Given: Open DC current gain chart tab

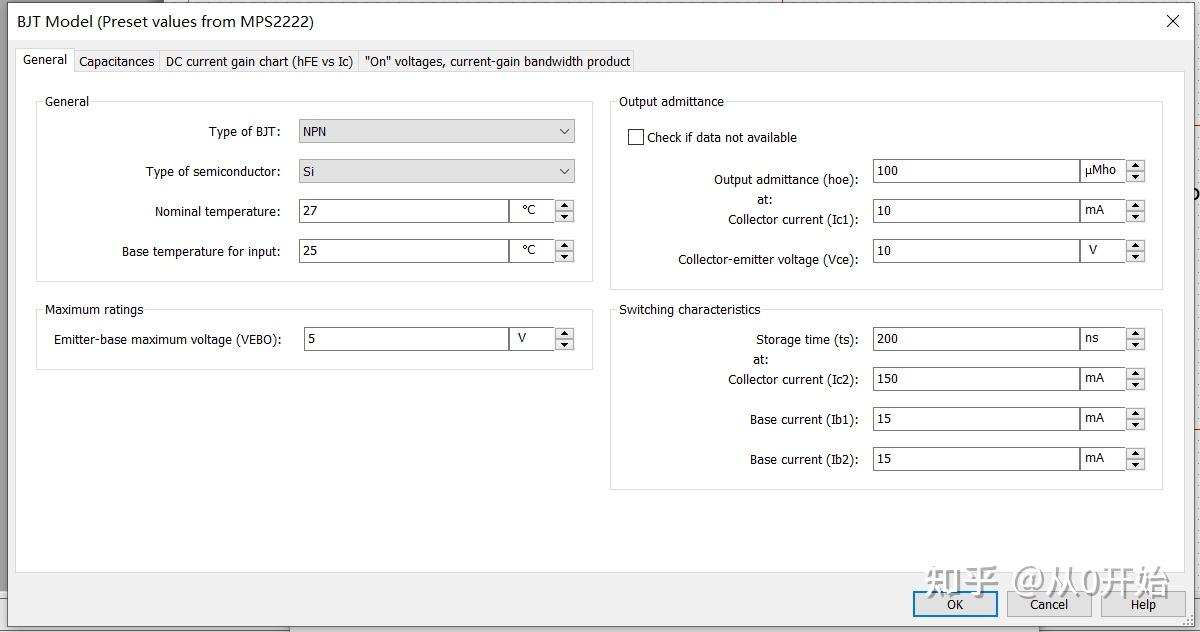Looking at the screenshot, I should click(259, 61).
